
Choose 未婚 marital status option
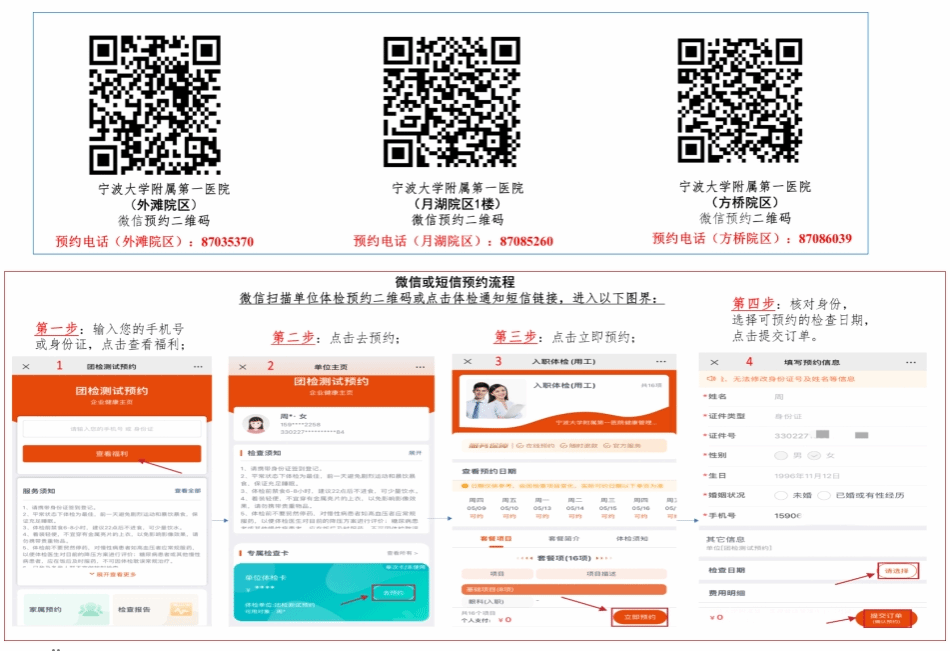click(782, 495)
